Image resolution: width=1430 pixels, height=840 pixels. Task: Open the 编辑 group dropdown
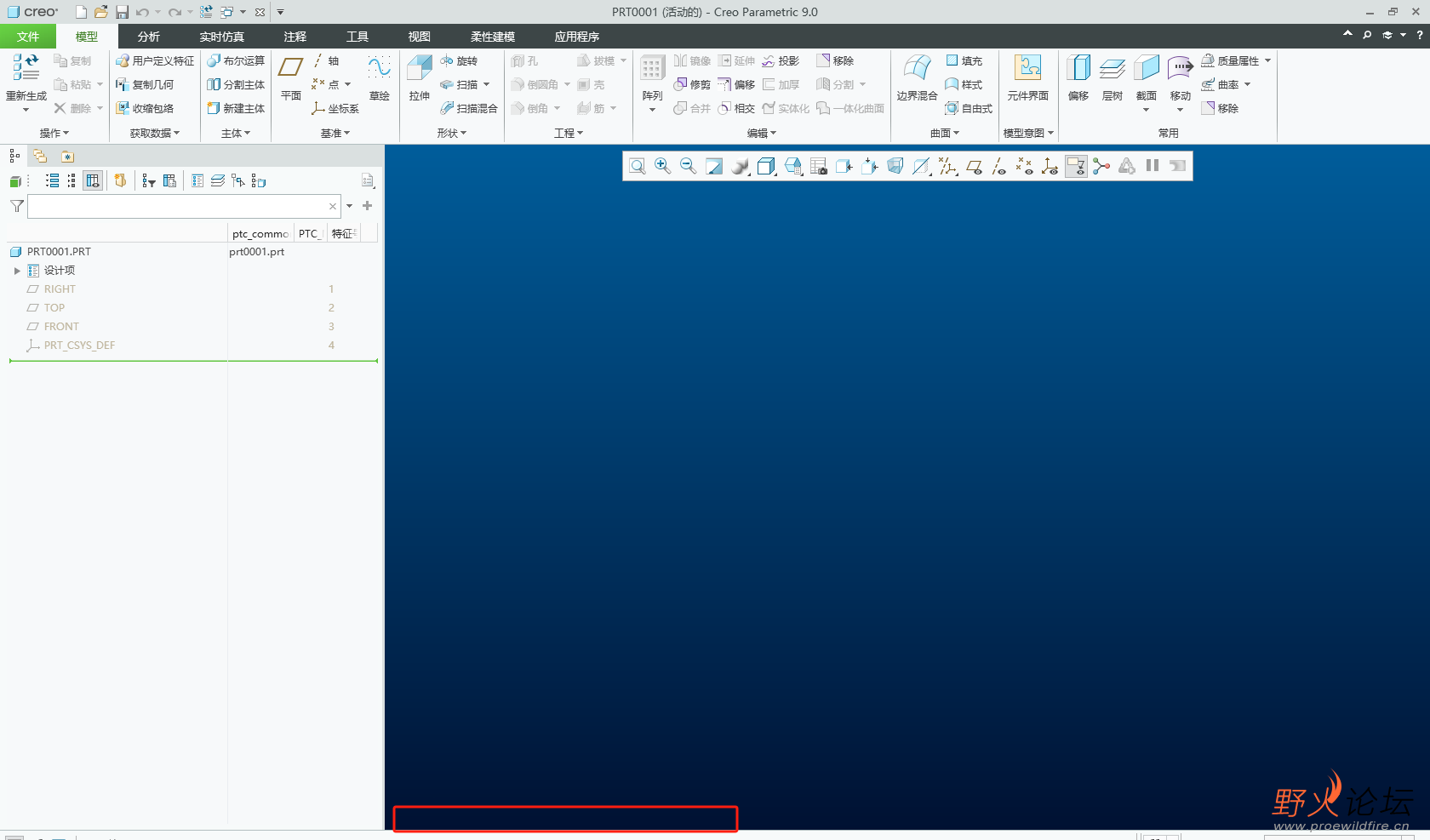tap(762, 134)
